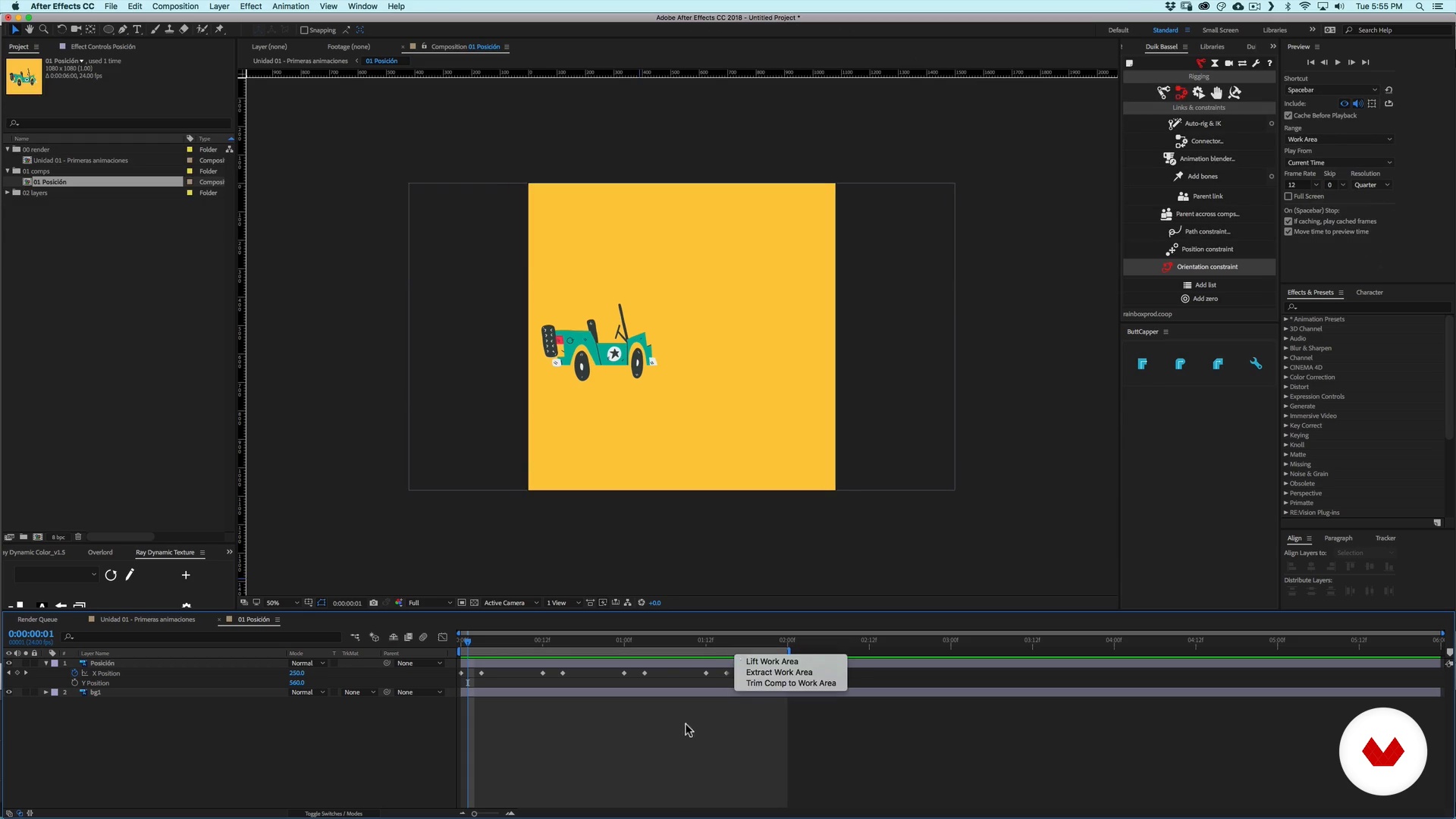Select the Zoom magnifier tool
1456x819 pixels.
coord(44,30)
